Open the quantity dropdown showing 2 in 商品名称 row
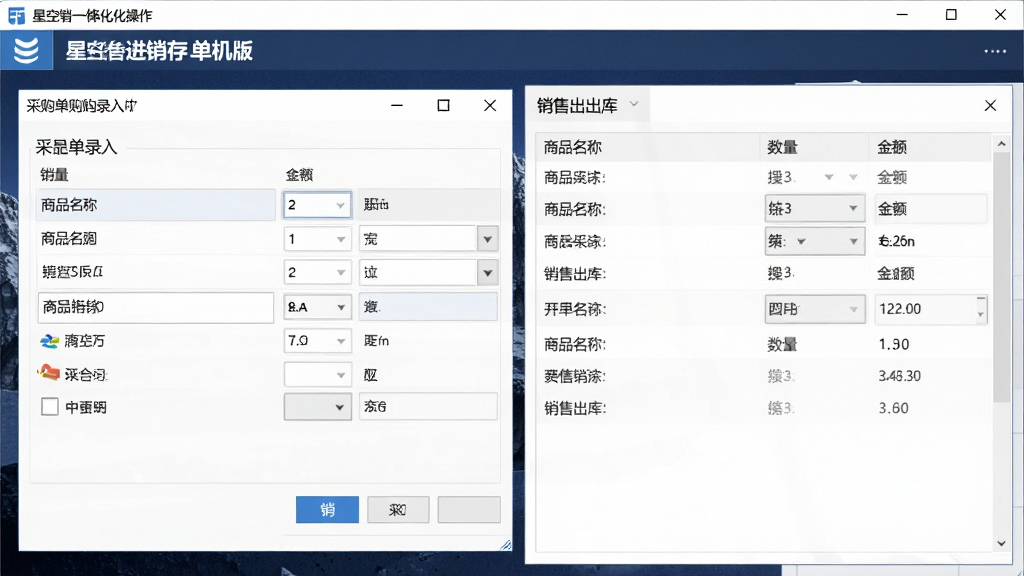Image resolution: width=1024 pixels, height=576 pixels. [317, 205]
